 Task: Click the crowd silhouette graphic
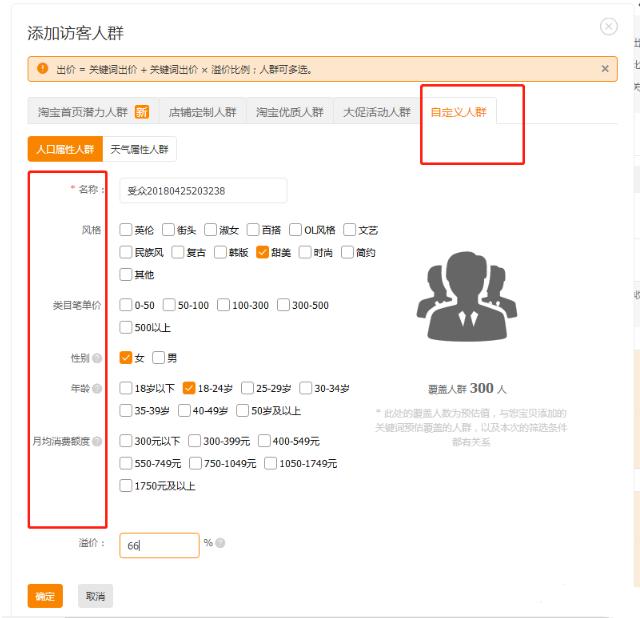467,296
